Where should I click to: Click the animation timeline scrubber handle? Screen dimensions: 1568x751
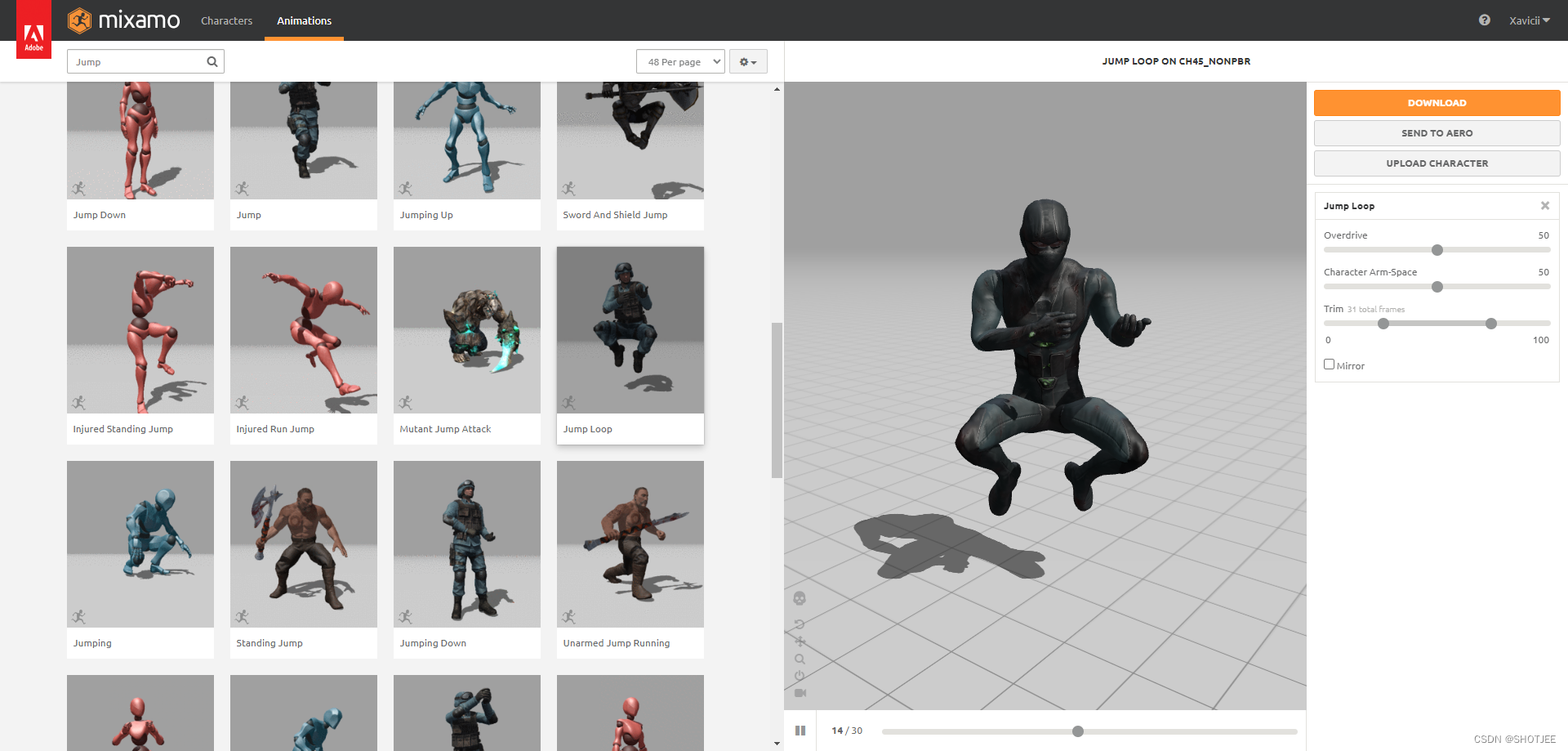tap(1078, 731)
